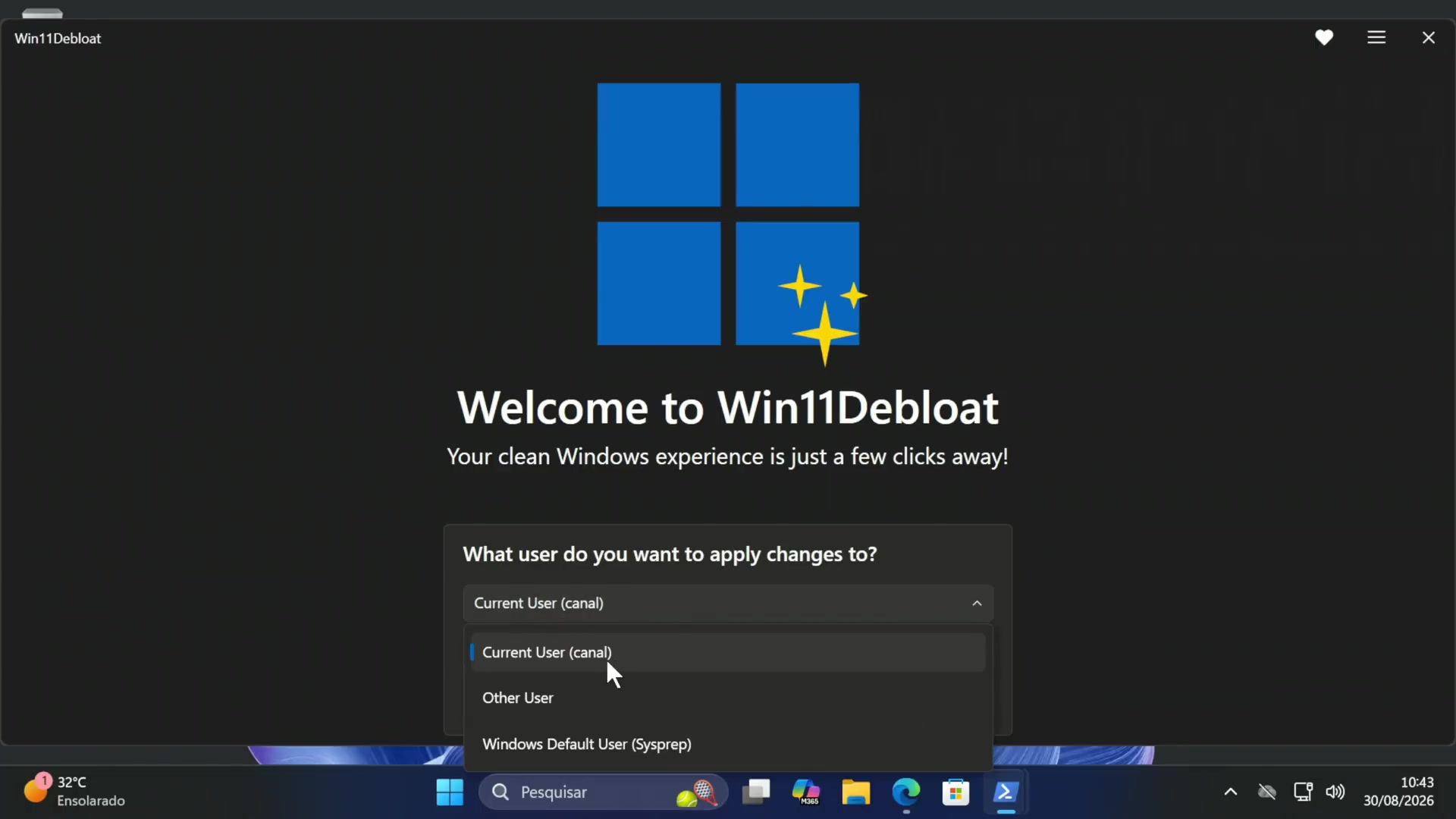This screenshot has height=819, width=1456.
Task: Click the Pesquisar taskbar search box
Action: (x=604, y=792)
